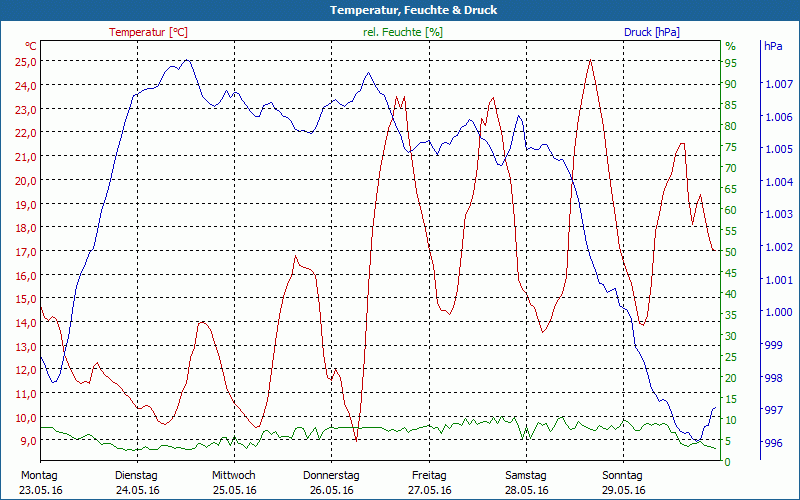Click the Montag 23.05.16 date label
800x500 pixels.
click(40, 482)
